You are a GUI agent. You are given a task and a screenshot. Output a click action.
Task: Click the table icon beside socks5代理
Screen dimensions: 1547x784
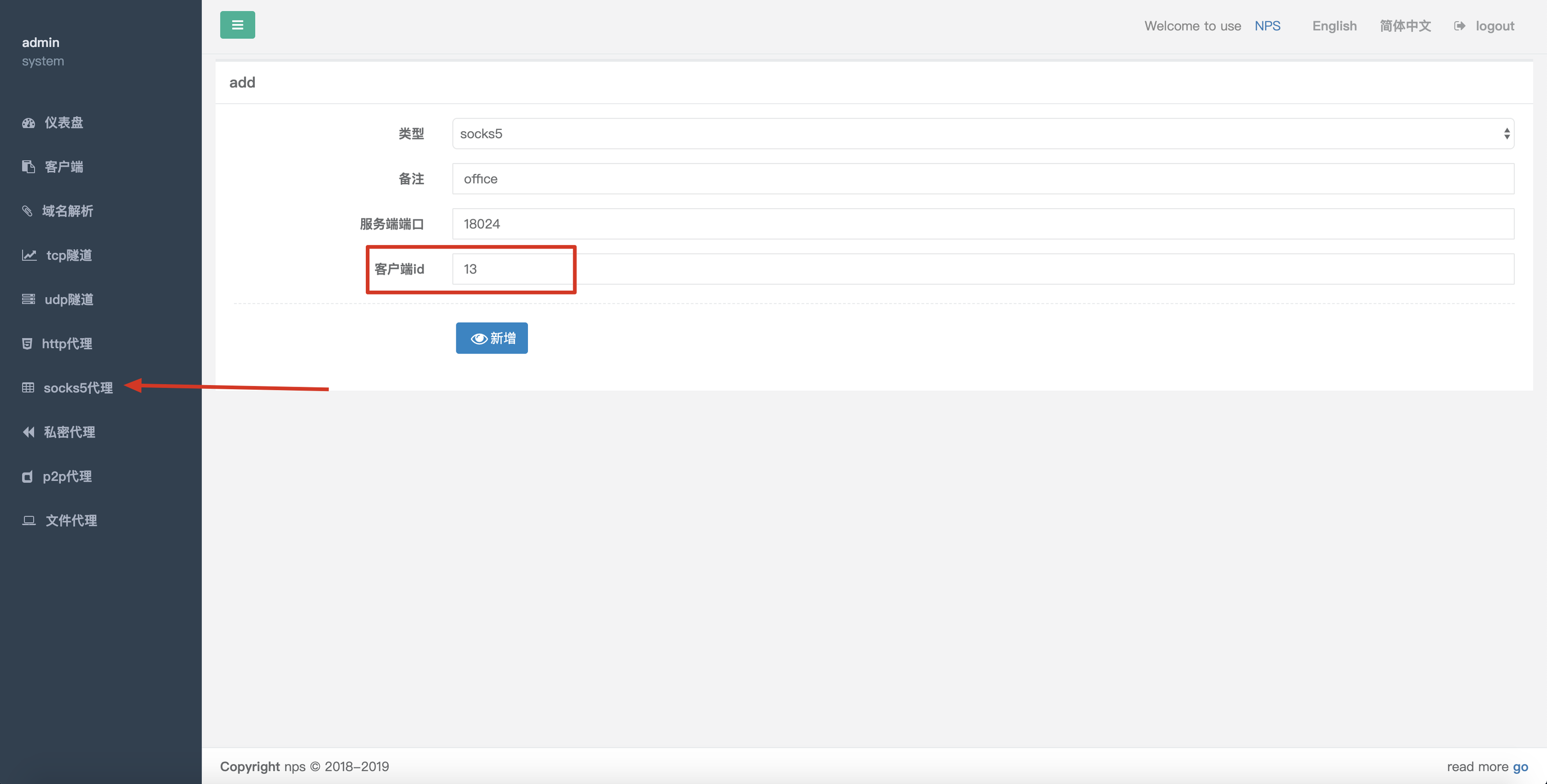(28, 388)
